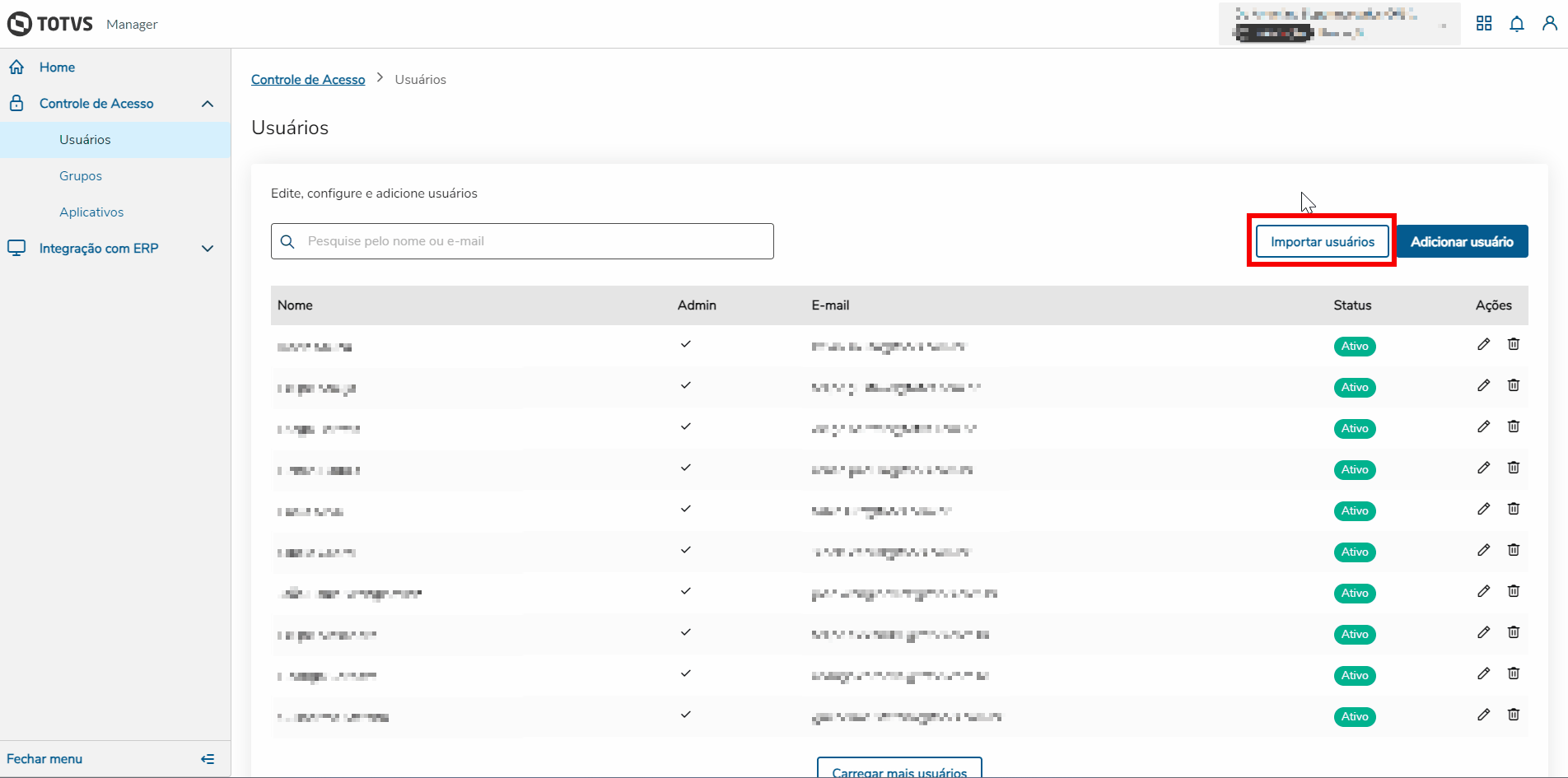
Task: Open the notifications bell
Action: [1517, 24]
